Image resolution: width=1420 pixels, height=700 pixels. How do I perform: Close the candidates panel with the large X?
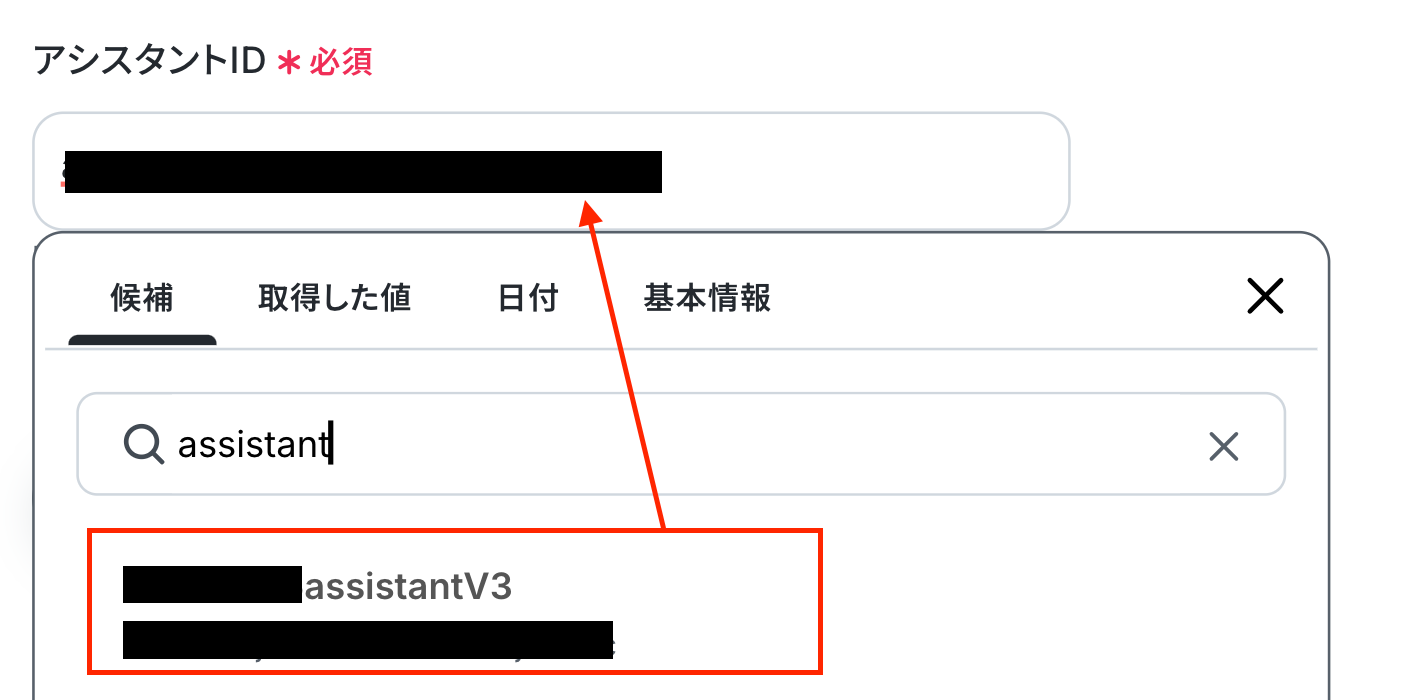tap(1265, 297)
